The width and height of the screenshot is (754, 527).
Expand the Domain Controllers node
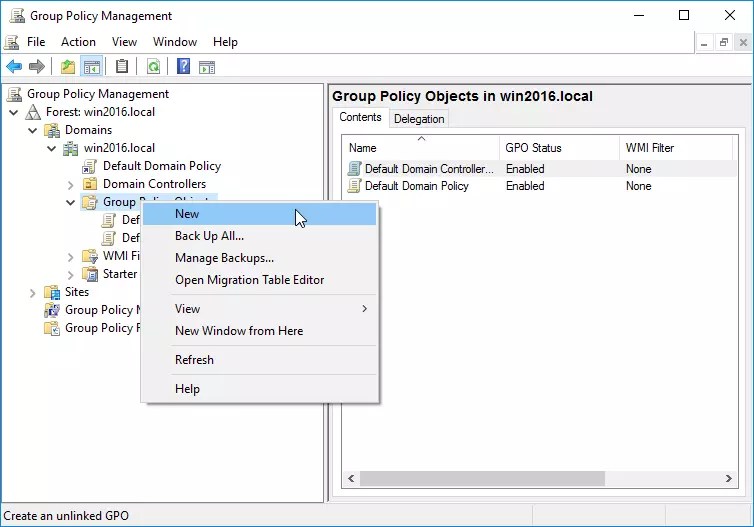pos(71,185)
